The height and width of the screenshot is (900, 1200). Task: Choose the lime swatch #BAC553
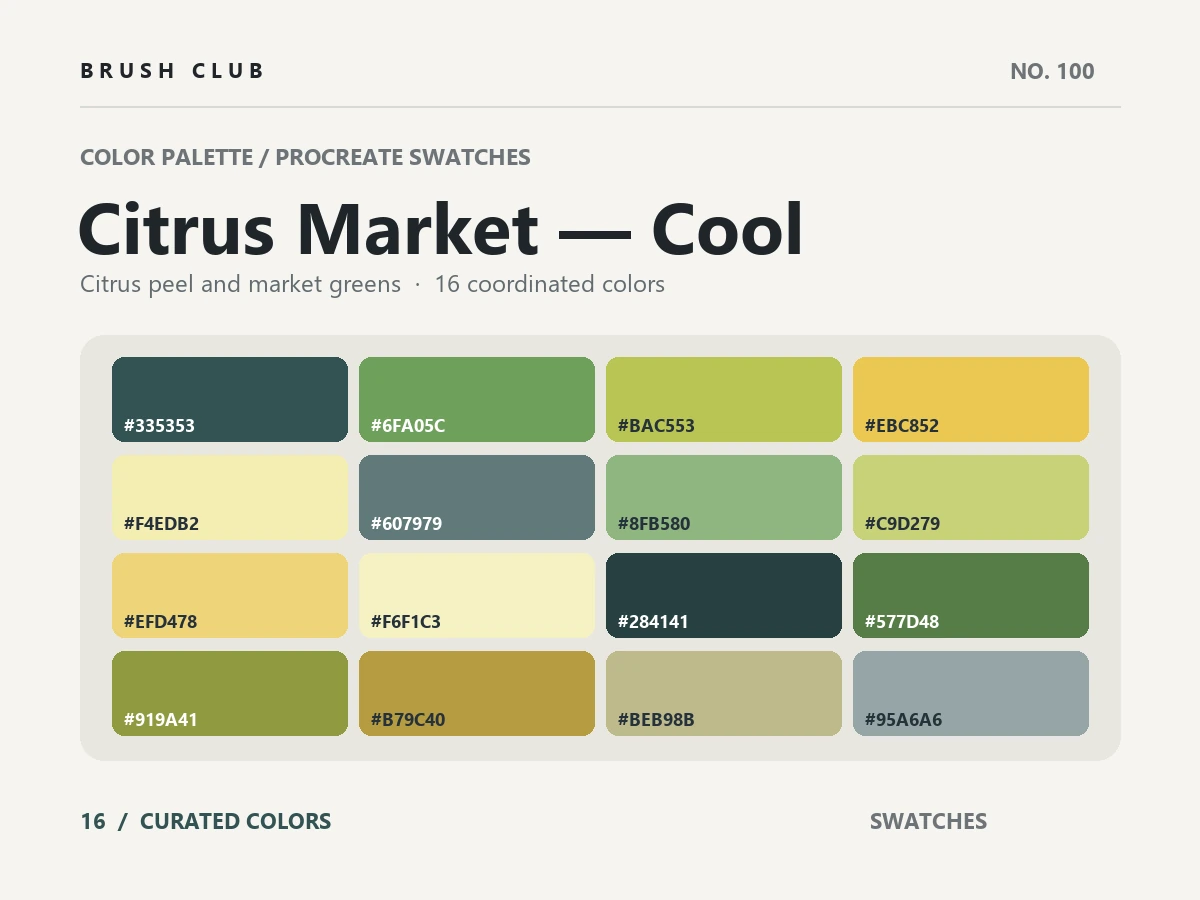pyautogui.click(x=724, y=400)
